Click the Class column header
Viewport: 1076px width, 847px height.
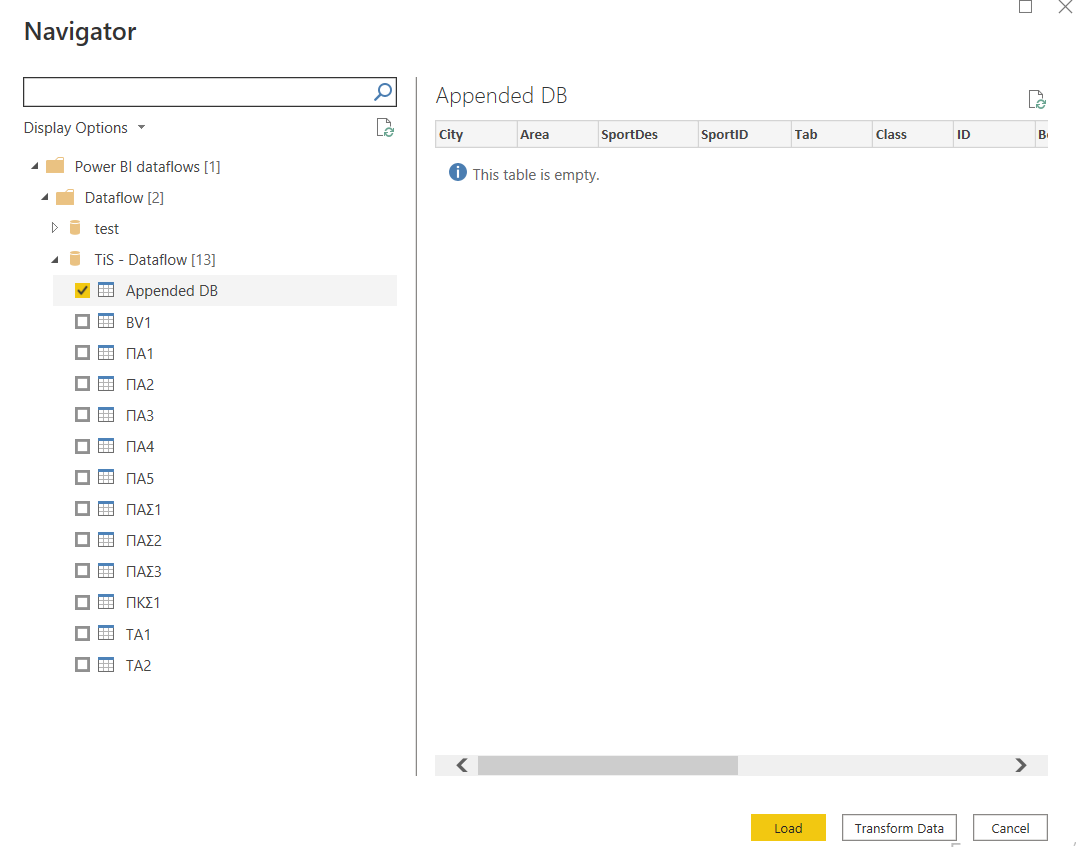click(913, 135)
